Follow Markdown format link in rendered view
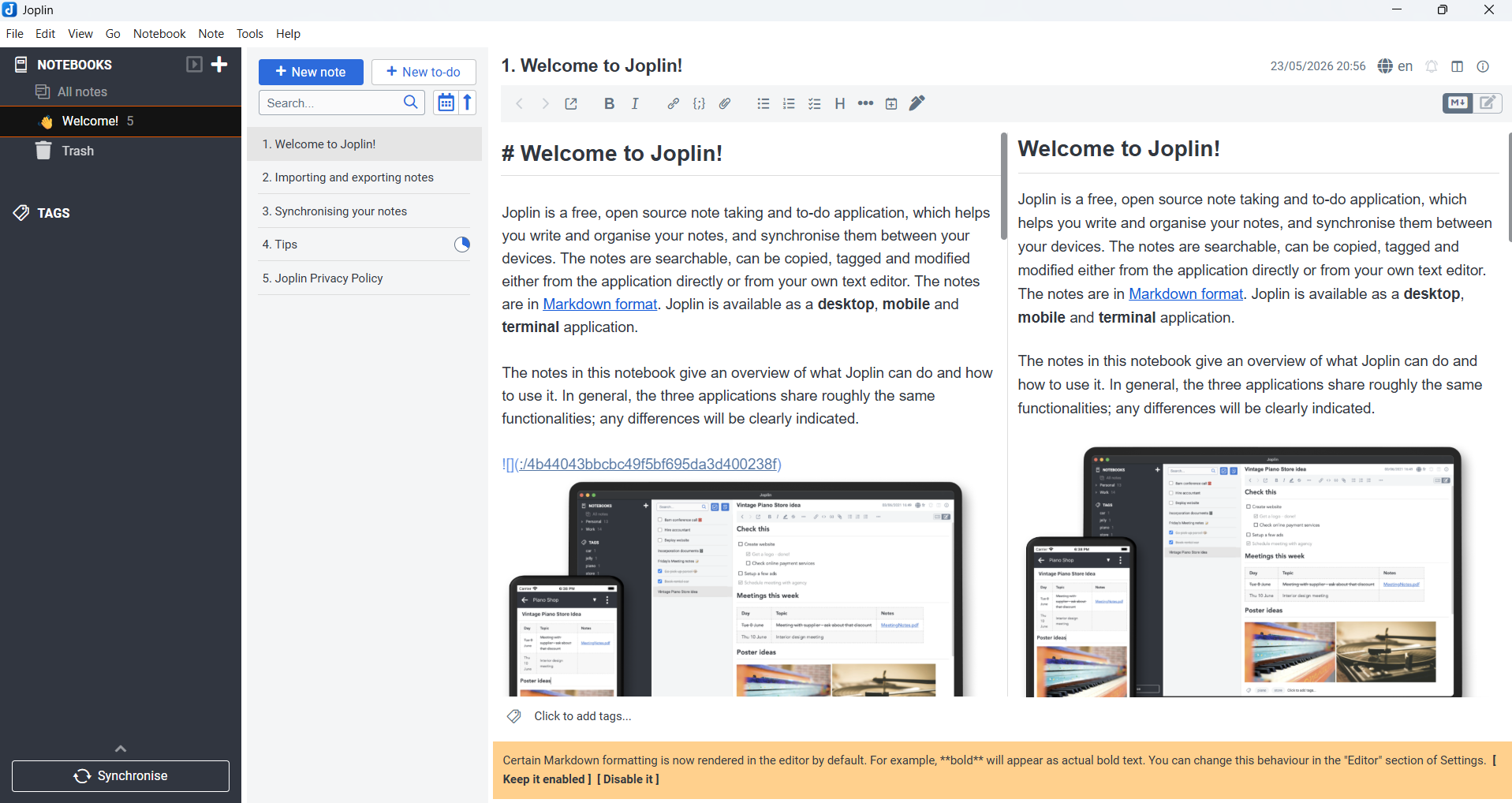 click(x=1185, y=294)
